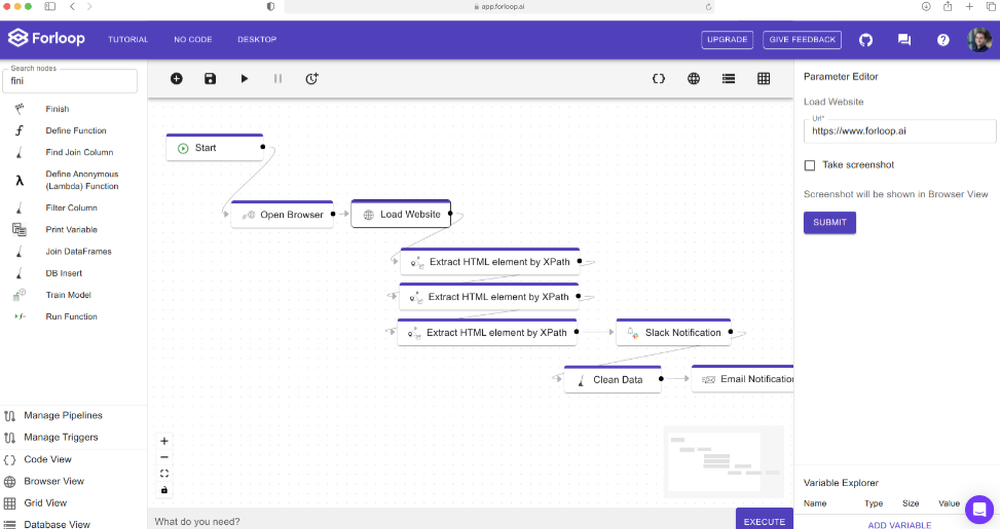Open the DESKTOP menu item
1000x529 pixels.
click(x=257, y=40)
